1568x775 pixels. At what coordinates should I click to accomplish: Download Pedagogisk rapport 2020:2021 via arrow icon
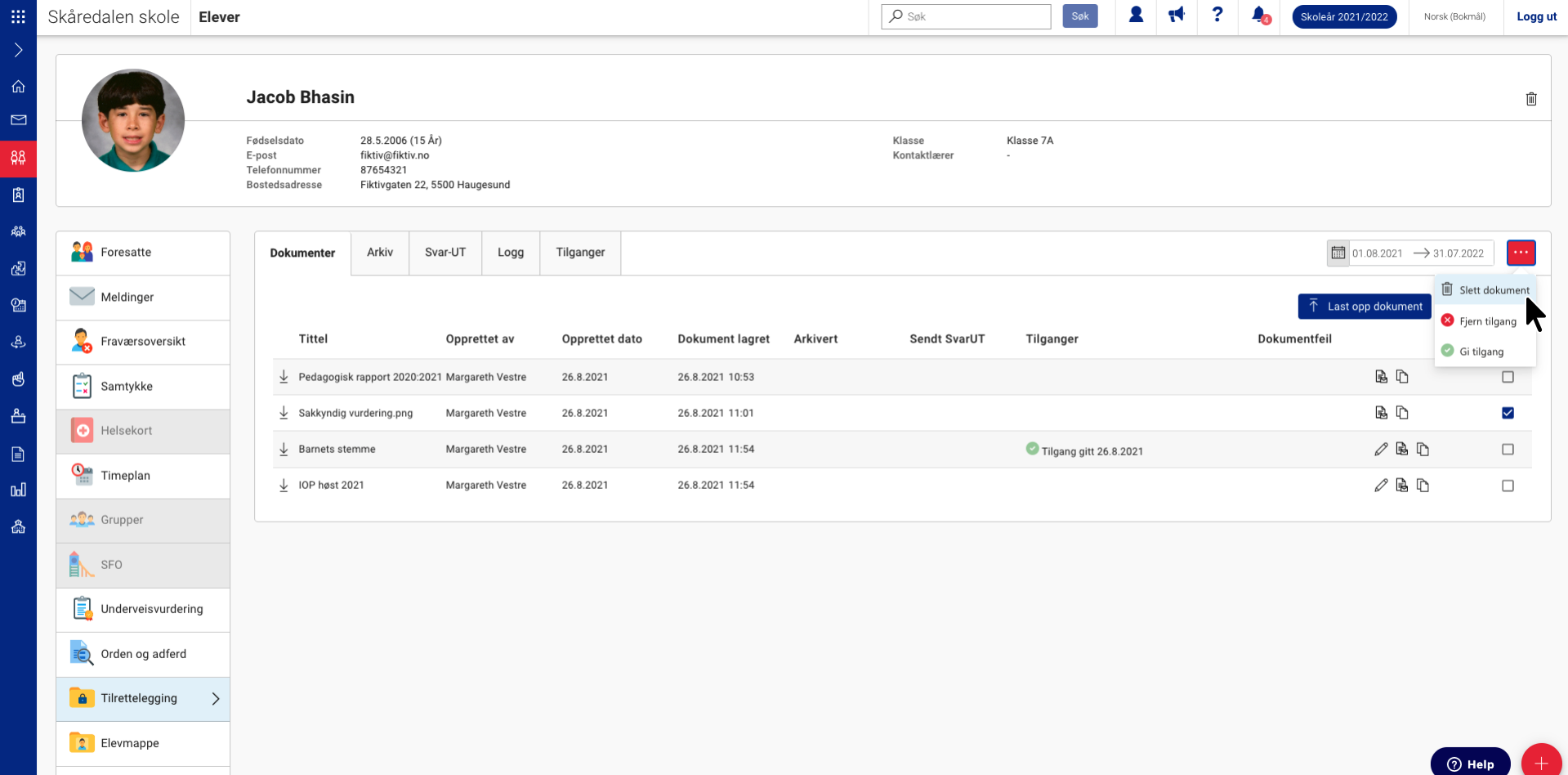[284, 377]
